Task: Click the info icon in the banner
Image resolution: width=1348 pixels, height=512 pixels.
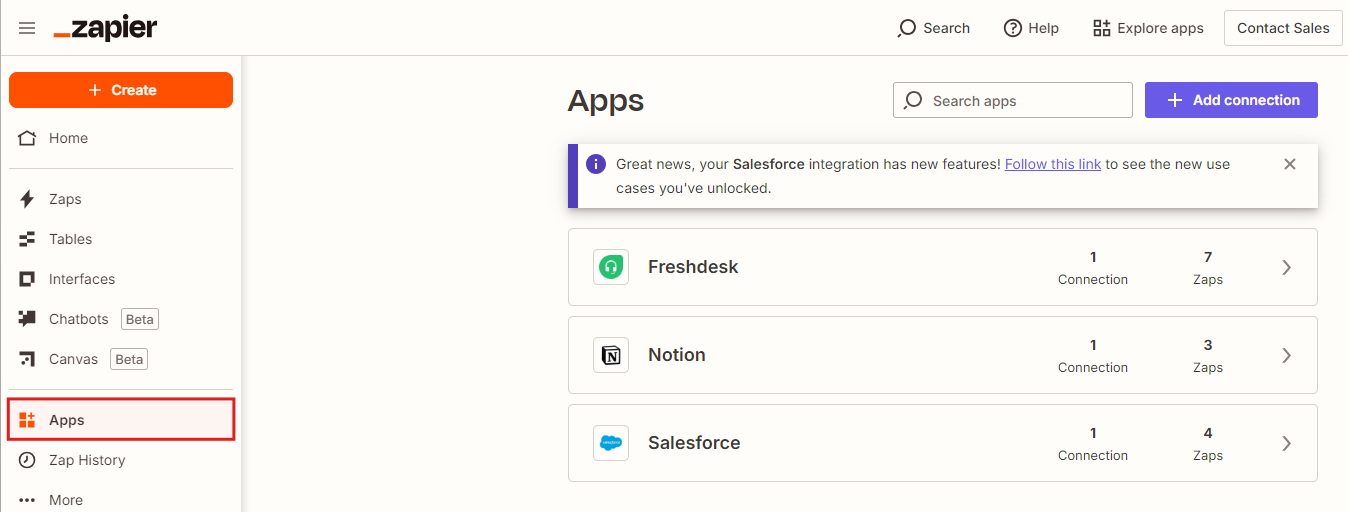Action: (596, 164)
